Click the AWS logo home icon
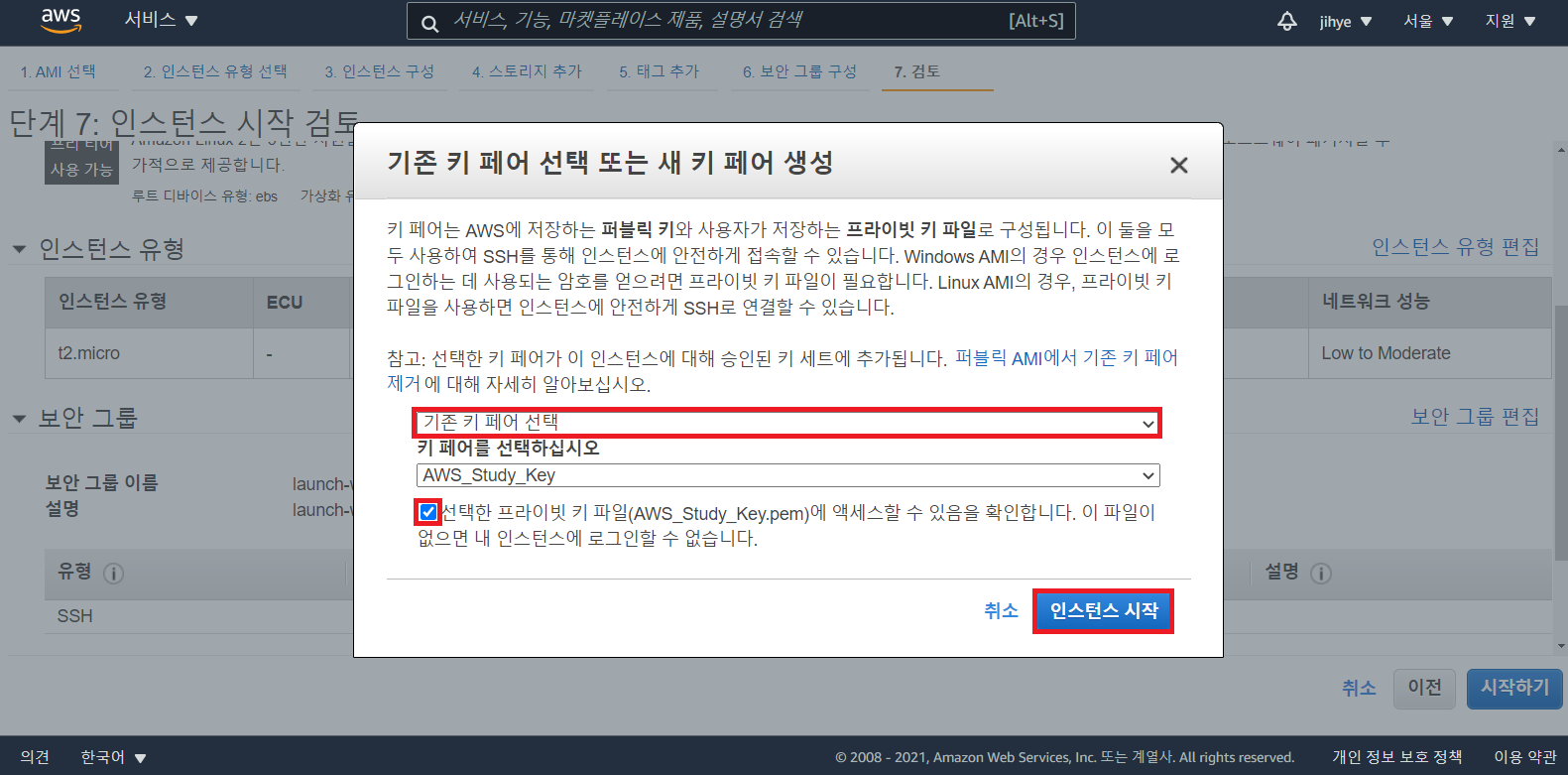The image size is (1568, 775). (60, 20)
